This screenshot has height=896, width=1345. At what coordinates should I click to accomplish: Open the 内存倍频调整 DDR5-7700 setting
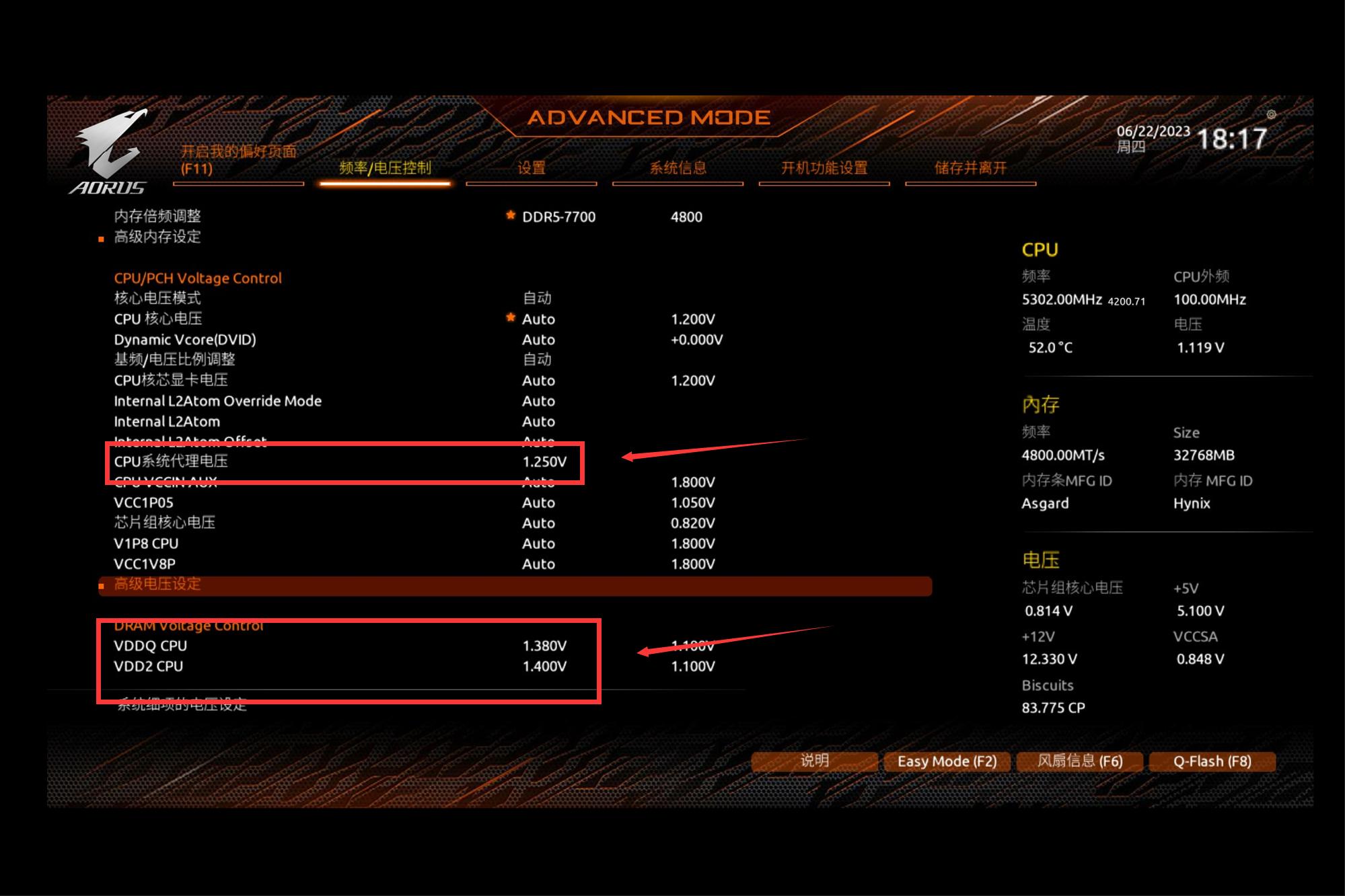click(x=558, y=217)
